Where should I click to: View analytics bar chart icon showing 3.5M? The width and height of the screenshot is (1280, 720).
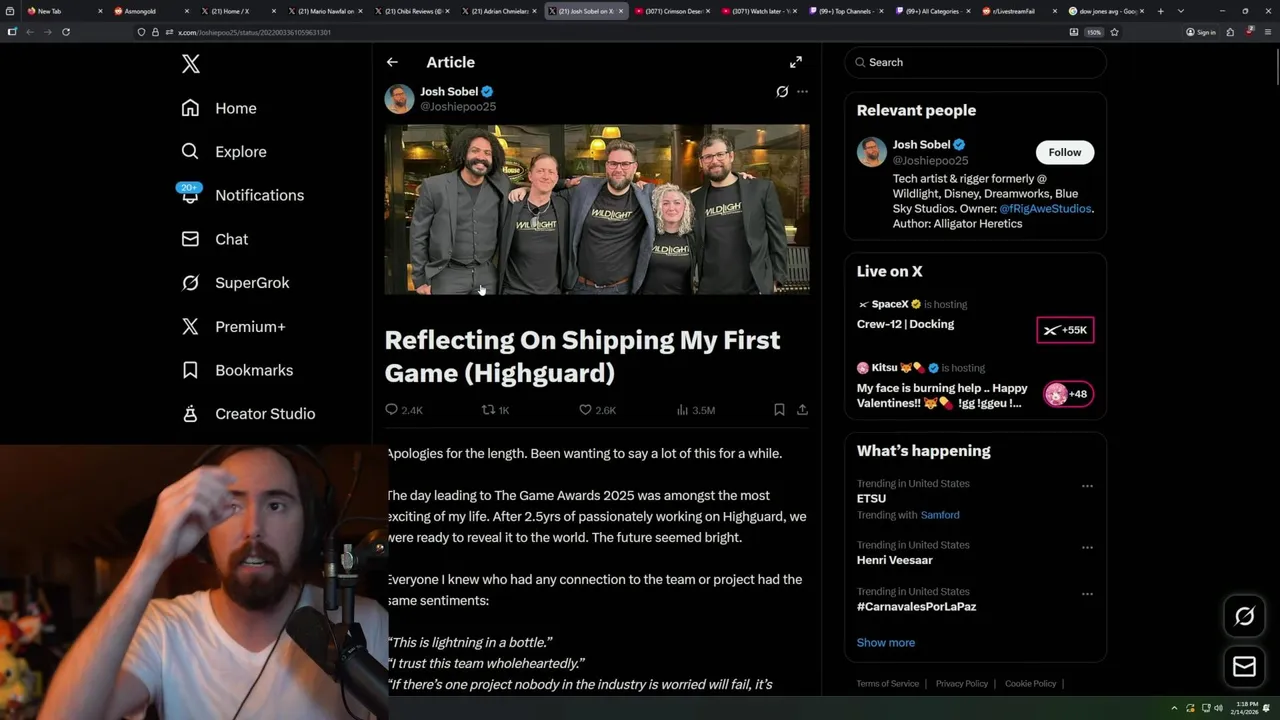(683, 410)
